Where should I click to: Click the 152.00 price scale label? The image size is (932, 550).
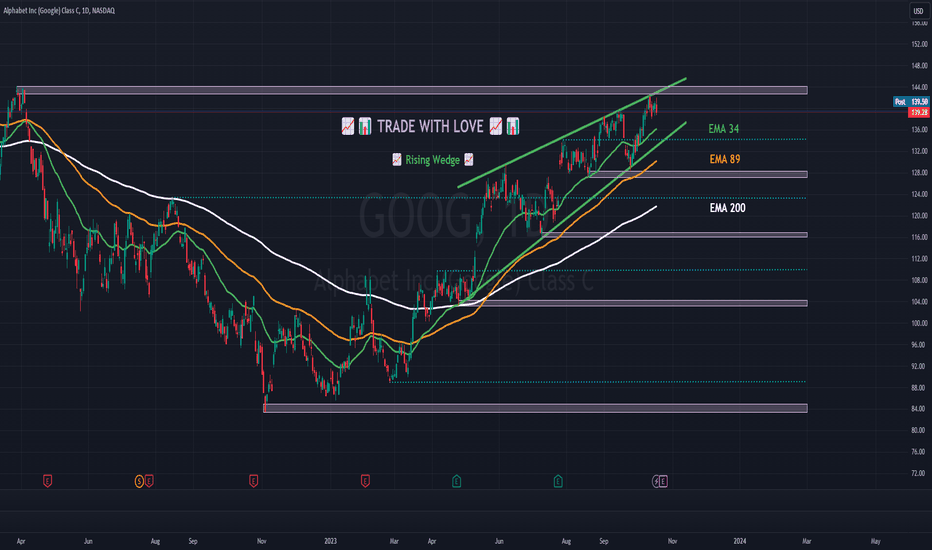point(919,44)
